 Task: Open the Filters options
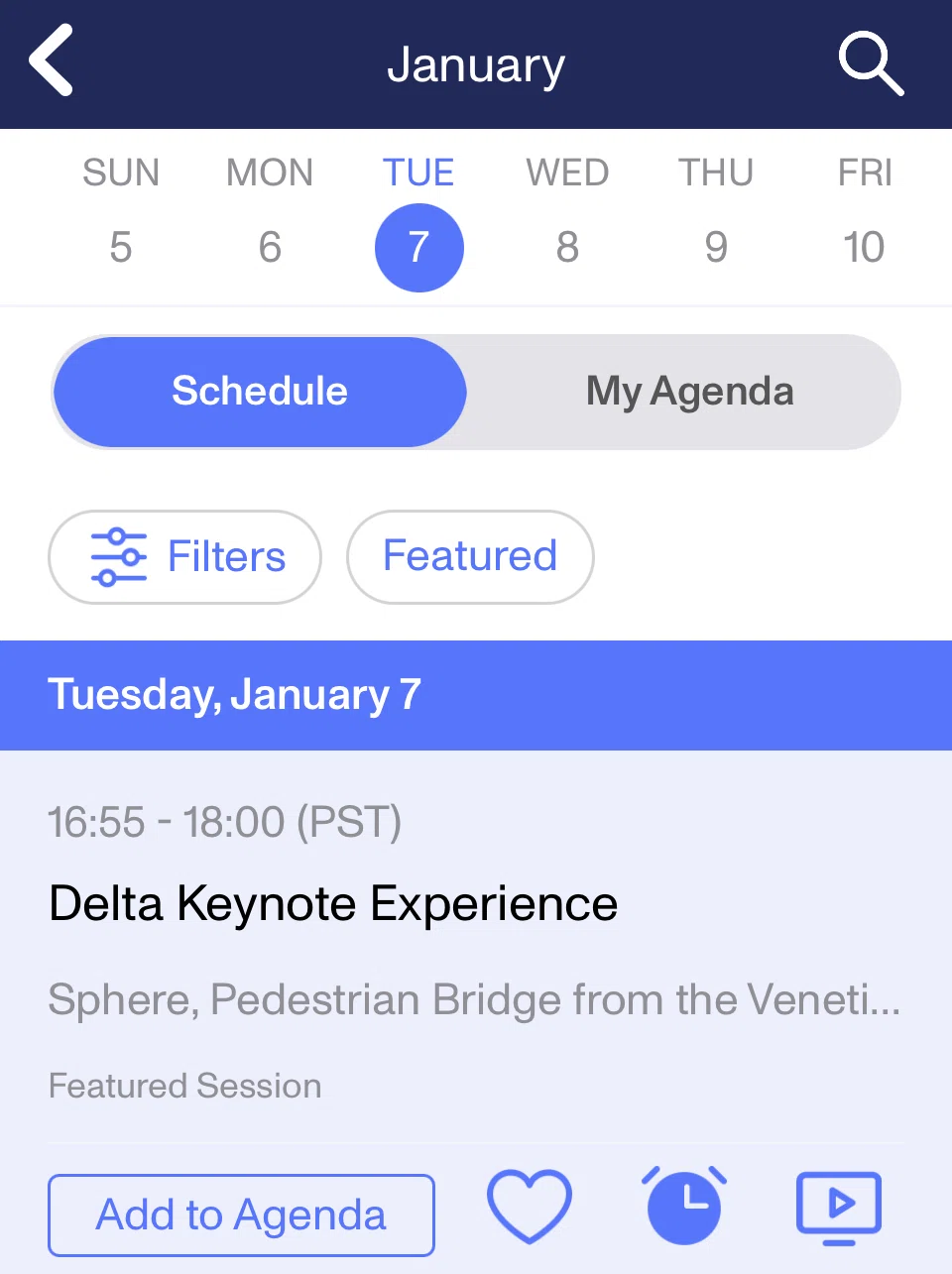pyautogui.click(x=185, y=557)
